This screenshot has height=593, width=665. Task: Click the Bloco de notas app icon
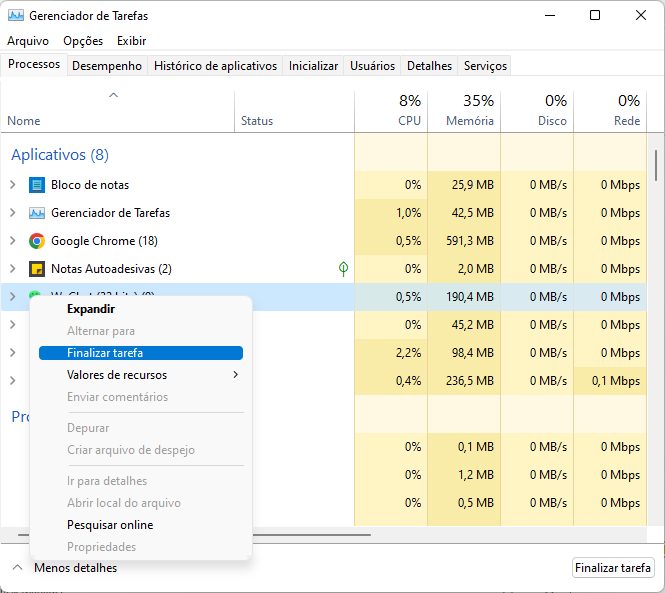point(37,185)
